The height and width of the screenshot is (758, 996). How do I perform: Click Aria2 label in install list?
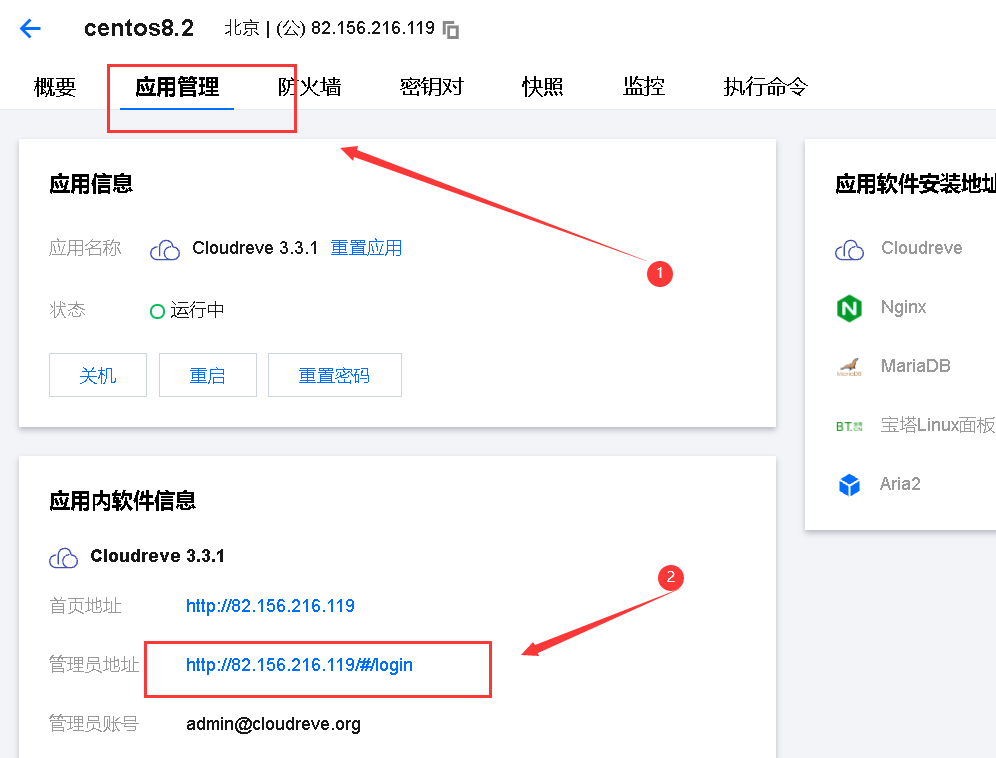tap(900, 484)
